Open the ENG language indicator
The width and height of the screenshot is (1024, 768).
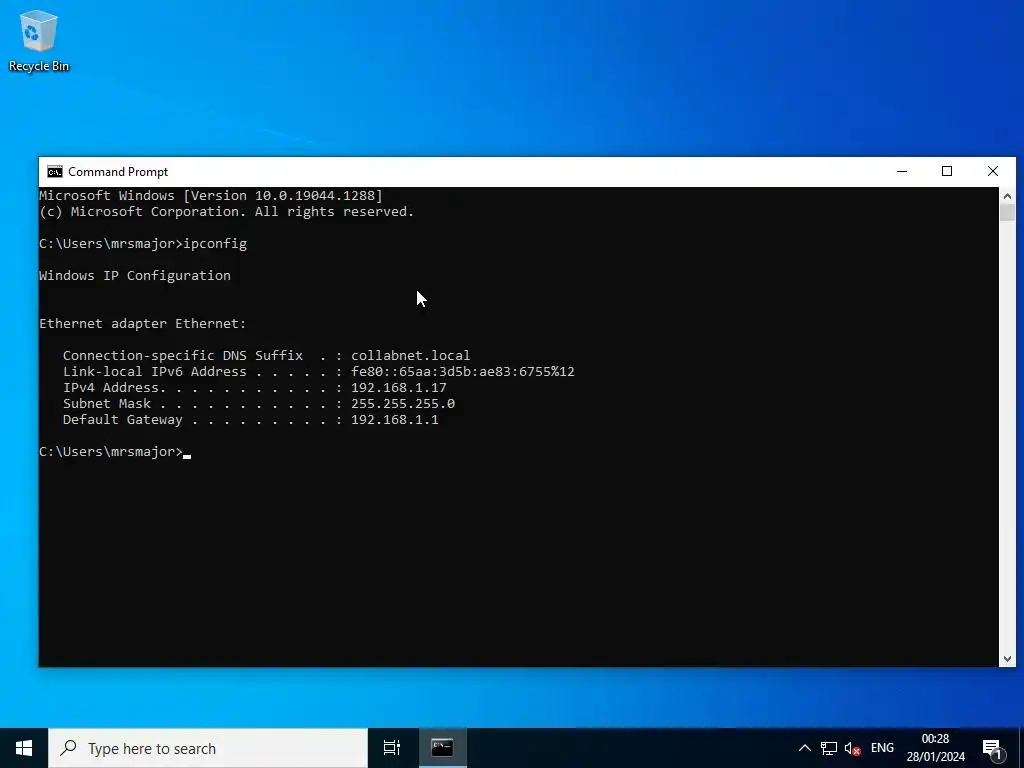882,748
